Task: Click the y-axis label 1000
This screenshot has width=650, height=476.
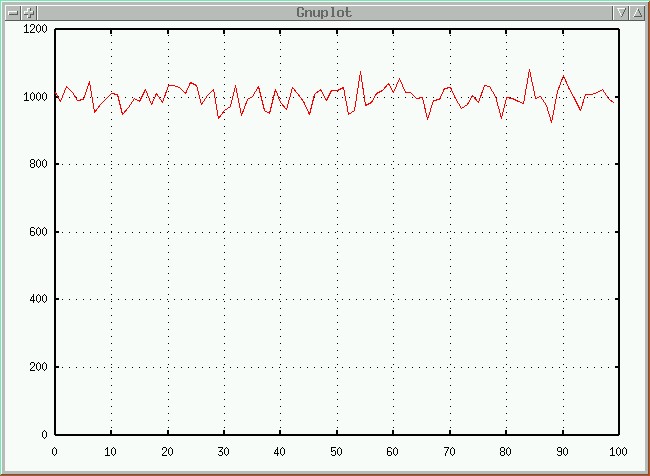Action: click(x=35, y=97)
